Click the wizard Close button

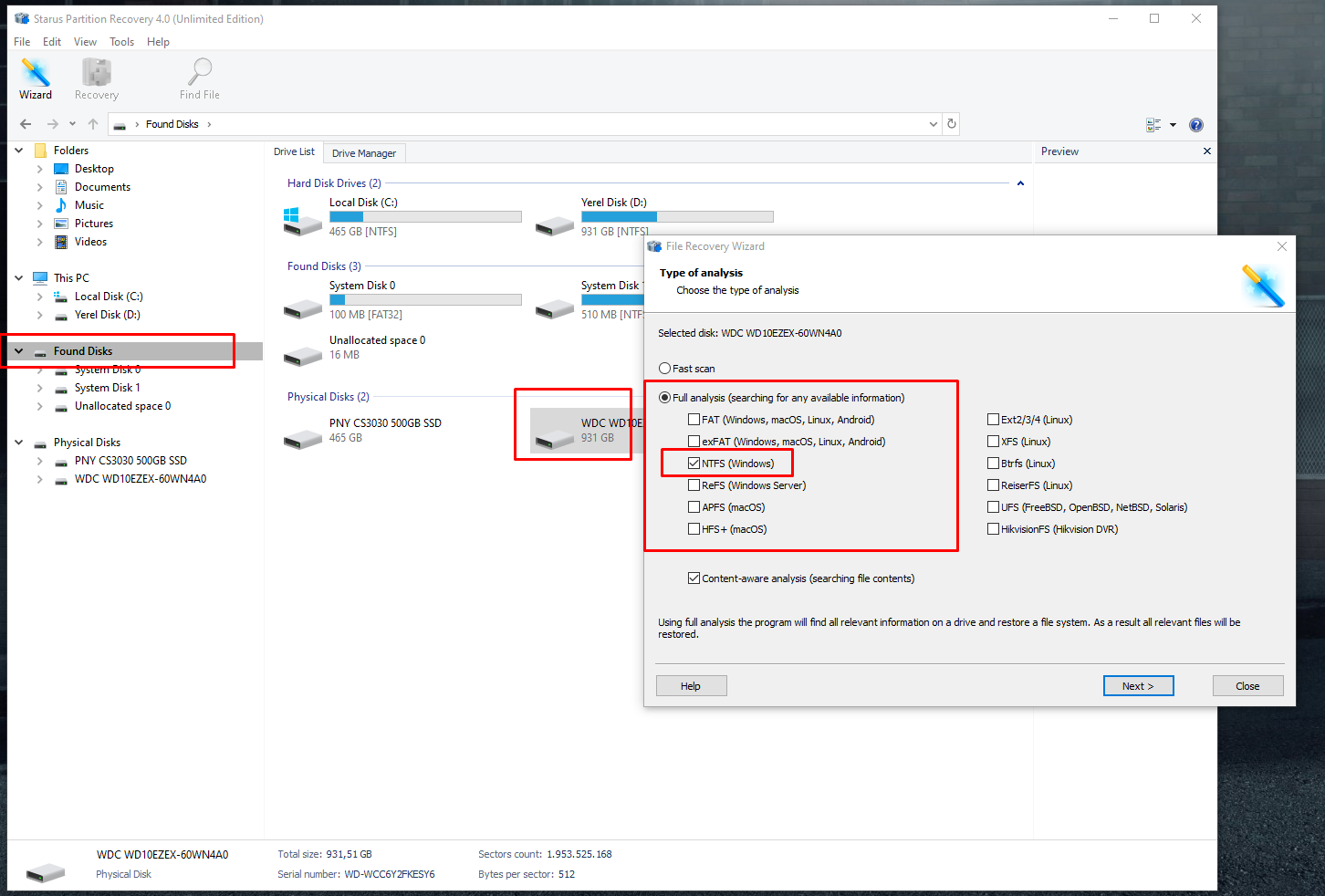(x=1247, y=686)
